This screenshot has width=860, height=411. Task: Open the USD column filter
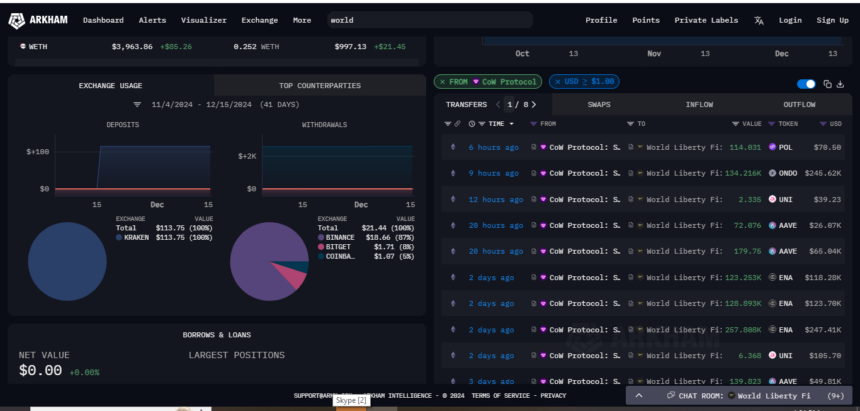[823, 124]
